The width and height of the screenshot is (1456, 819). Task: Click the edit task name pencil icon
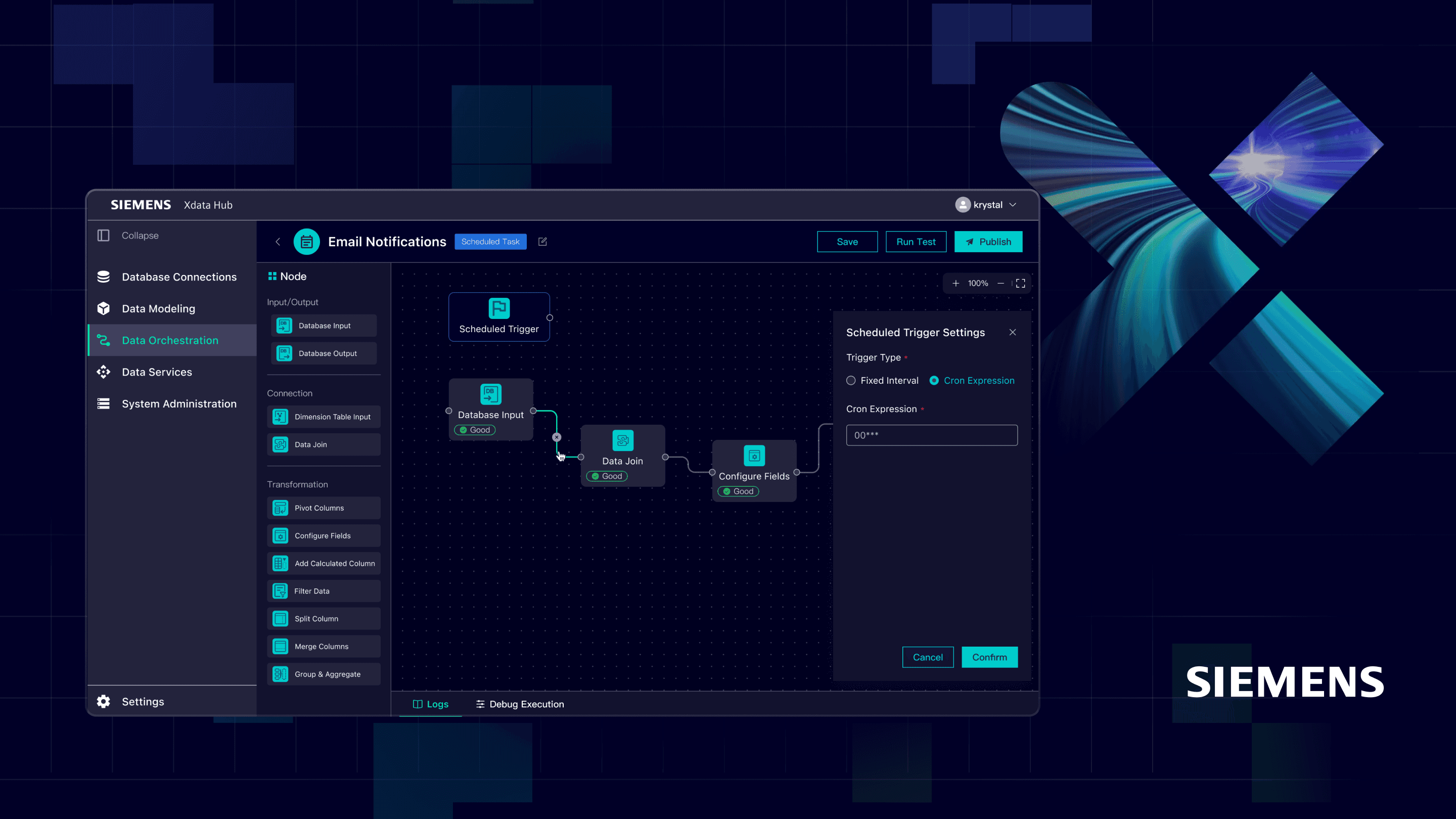(x=542, y=242)
